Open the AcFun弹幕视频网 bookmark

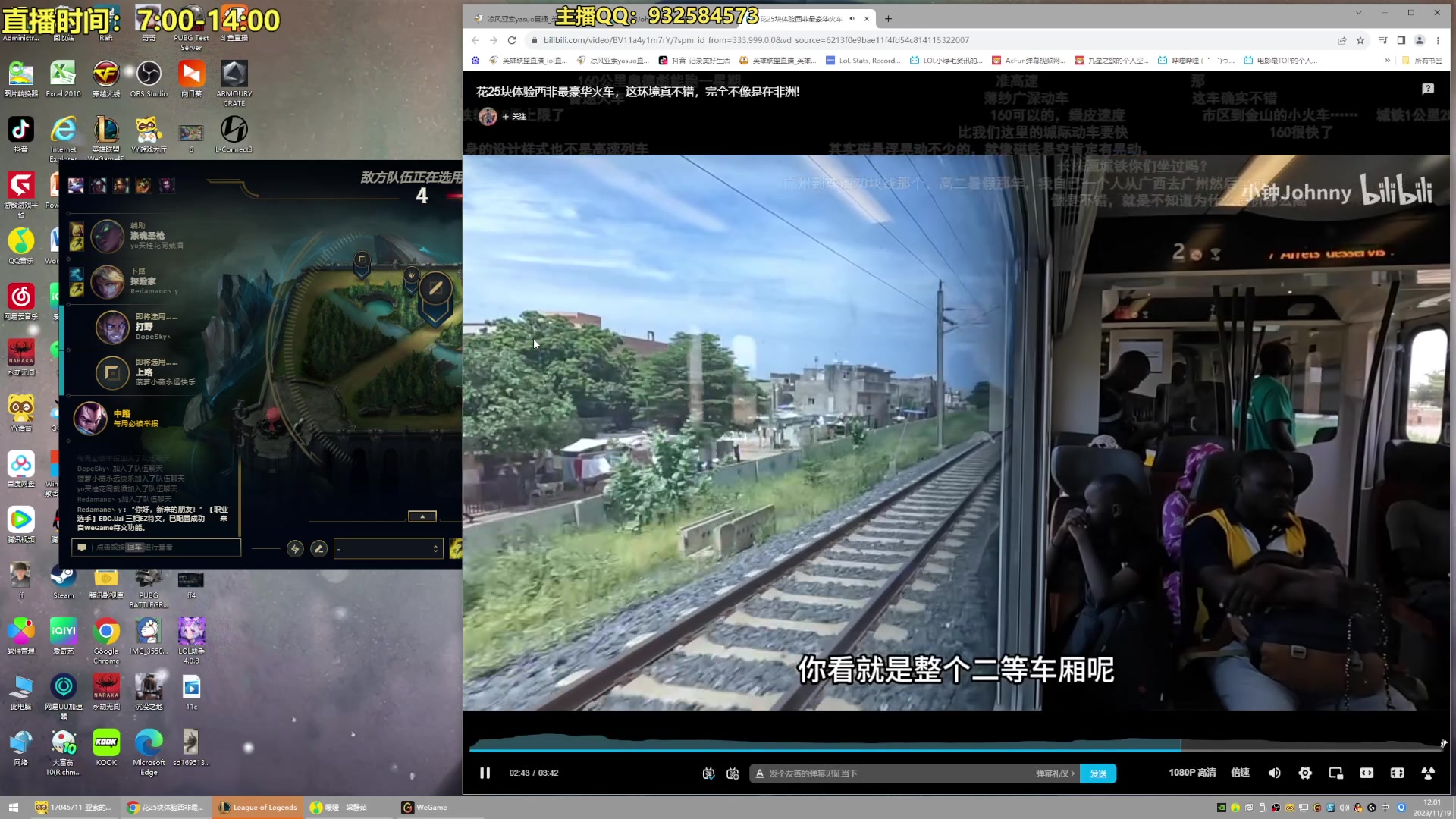1029,61
